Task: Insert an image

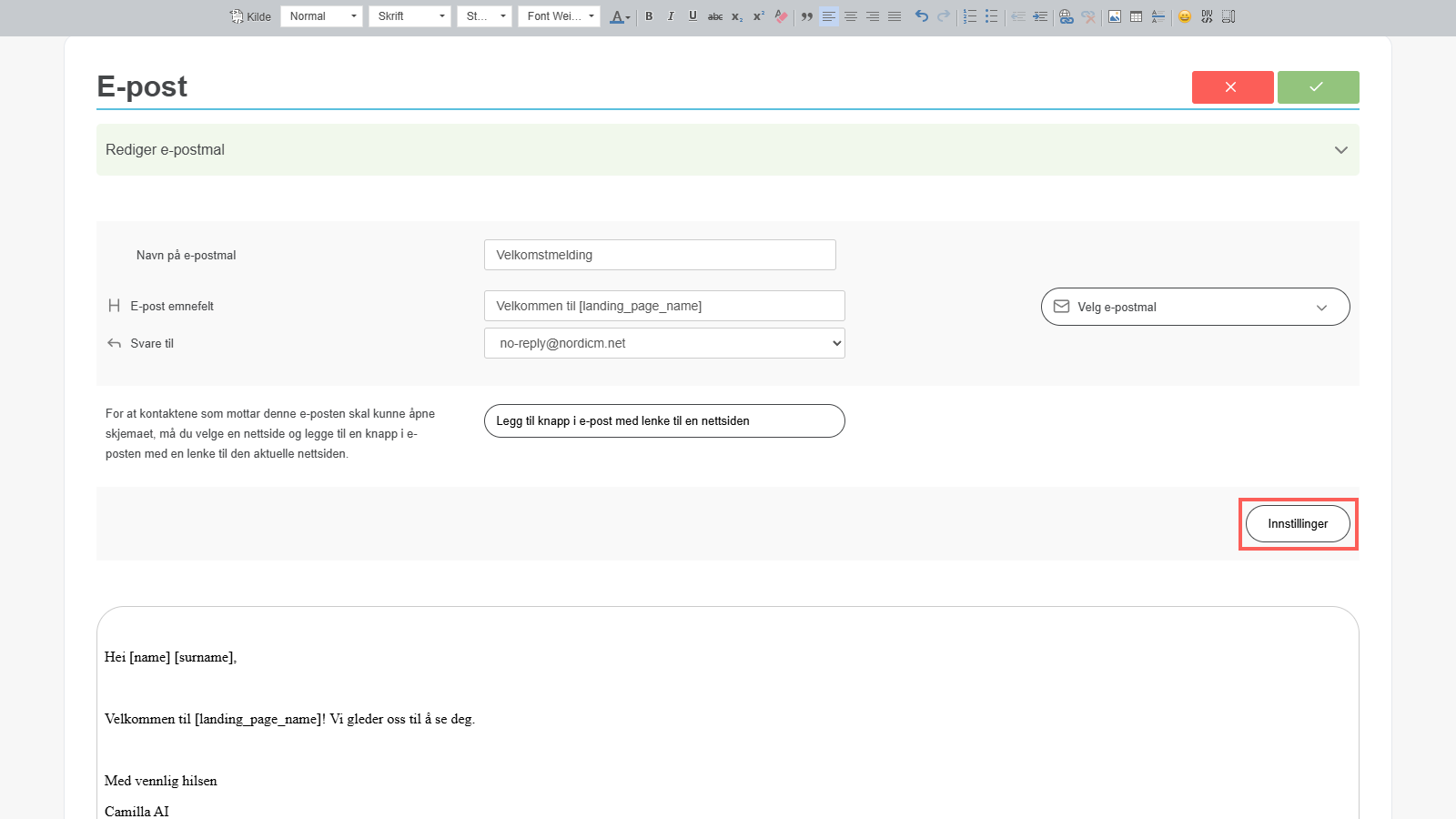Action: (x=1115, y=16)
